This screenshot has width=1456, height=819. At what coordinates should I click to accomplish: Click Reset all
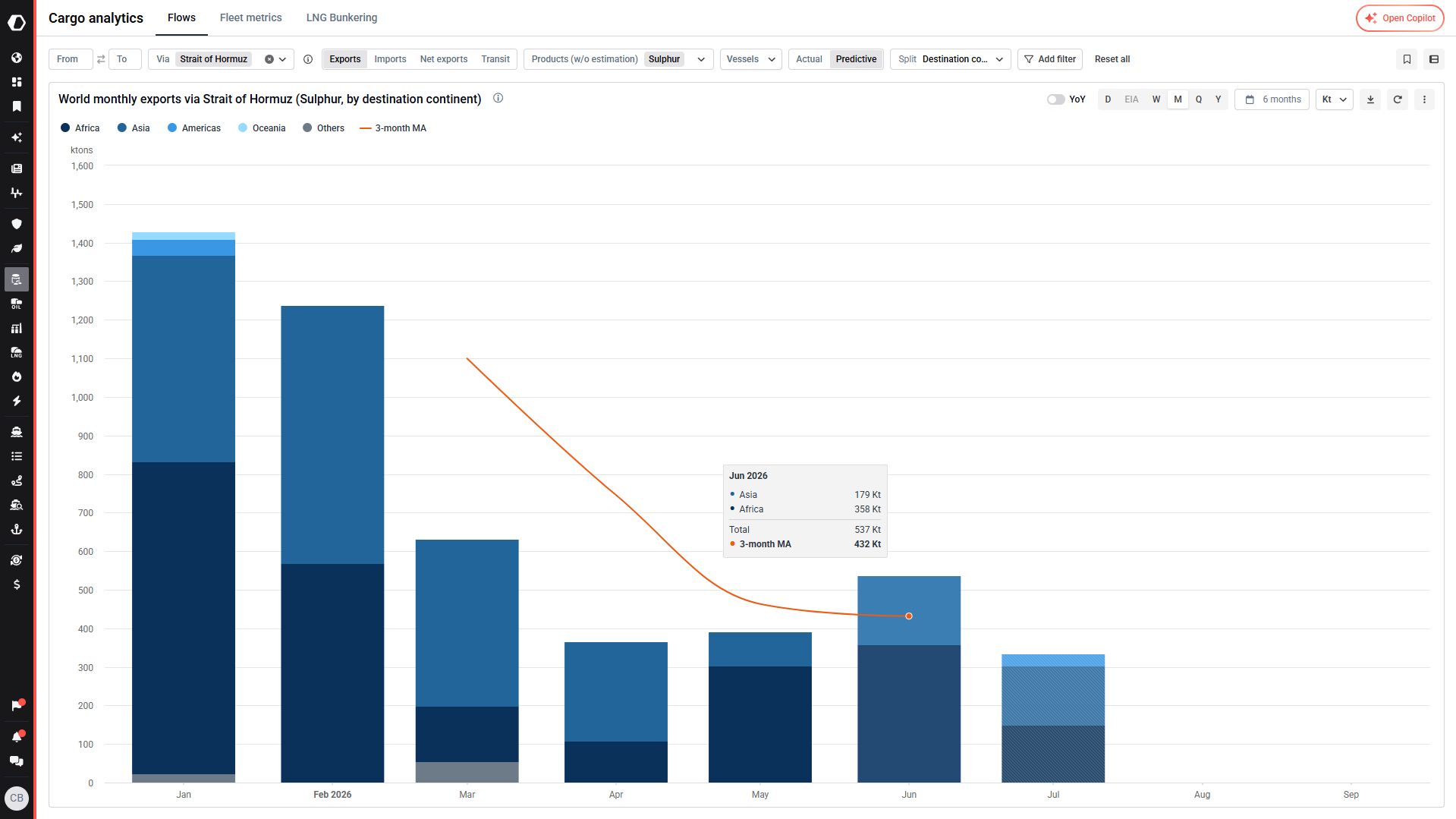(1112, 59)
